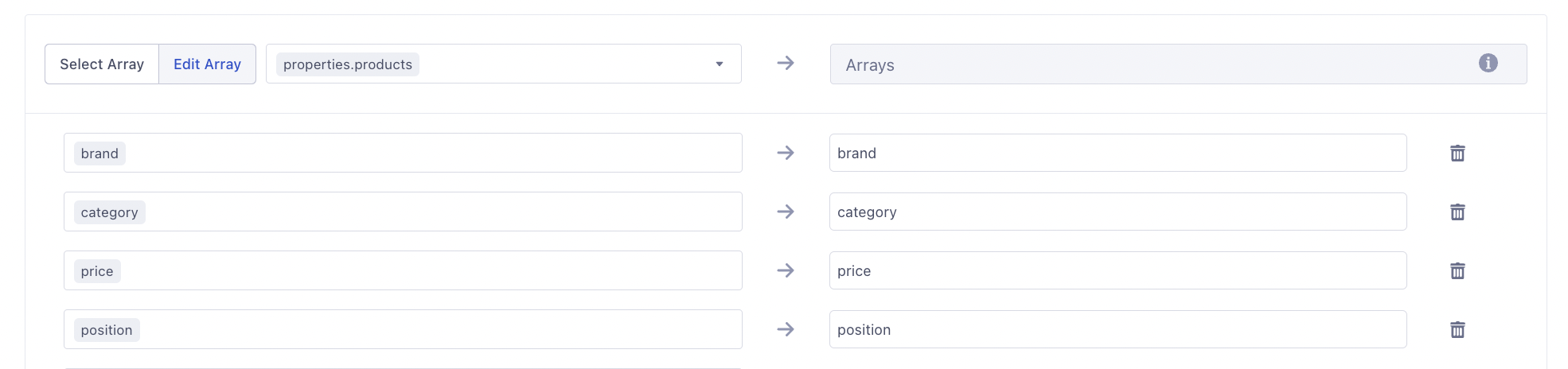Open the category source field selector
The image size is (1568, 369).
(x=403, y=212)
